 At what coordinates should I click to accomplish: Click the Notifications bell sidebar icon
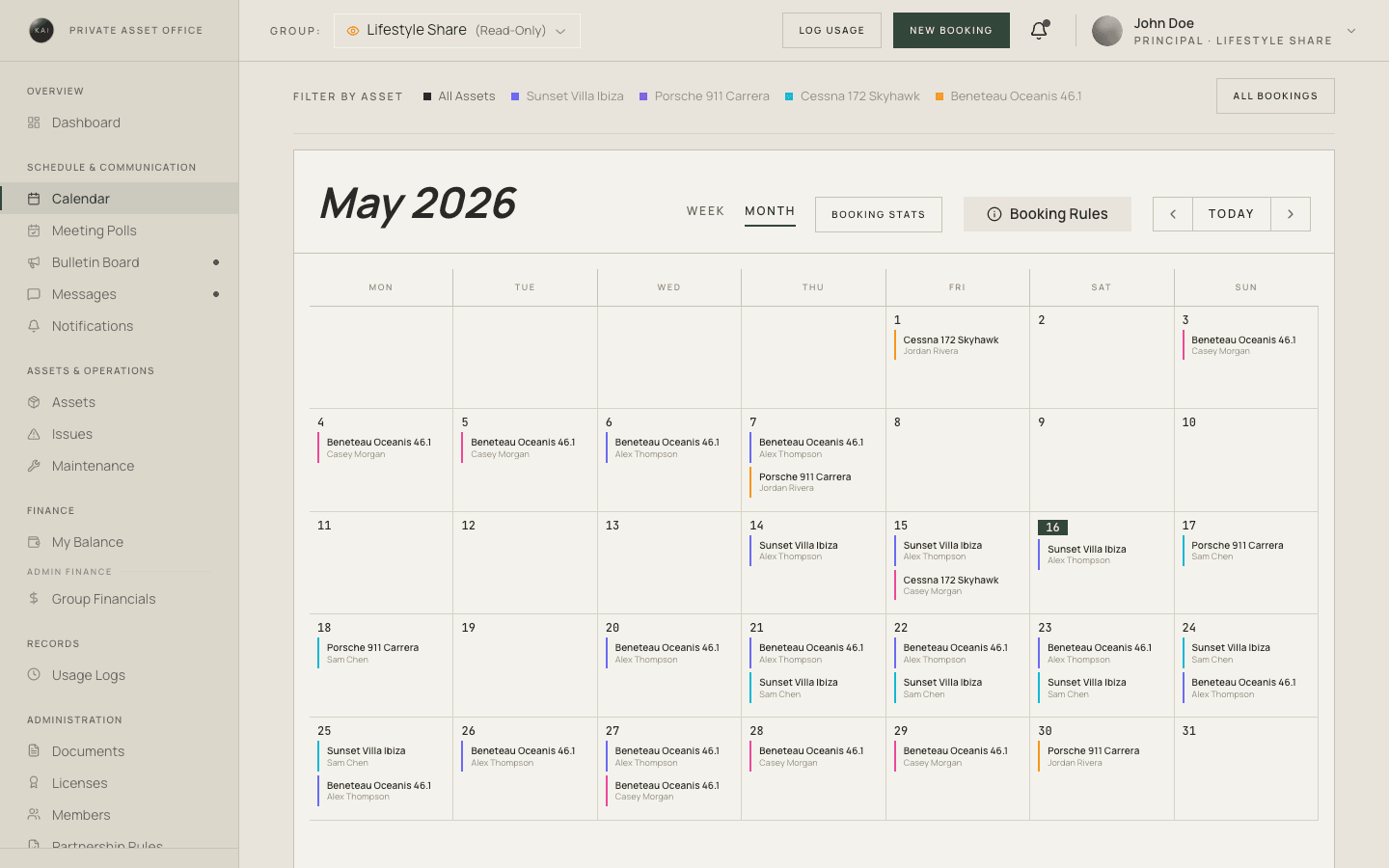[x=34, y=326]
